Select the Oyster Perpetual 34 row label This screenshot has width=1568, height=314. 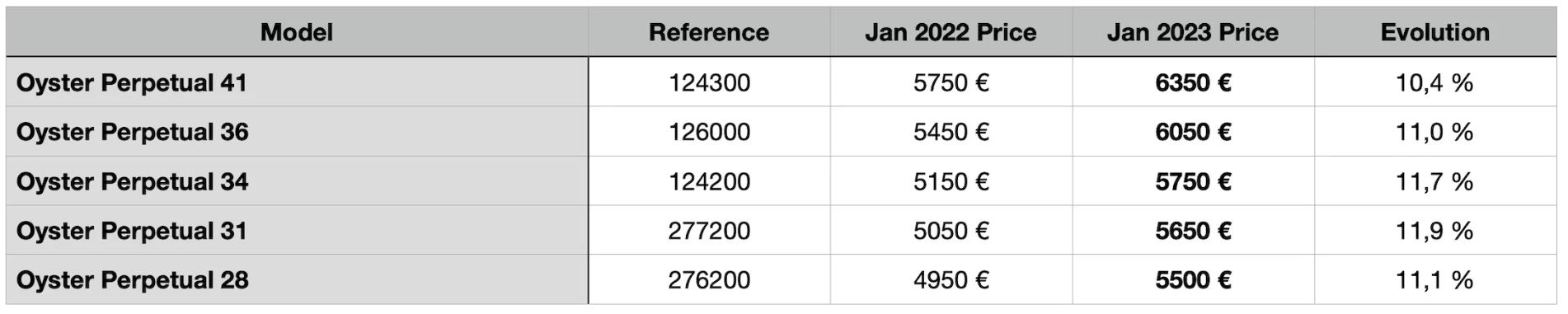point(297,181)
